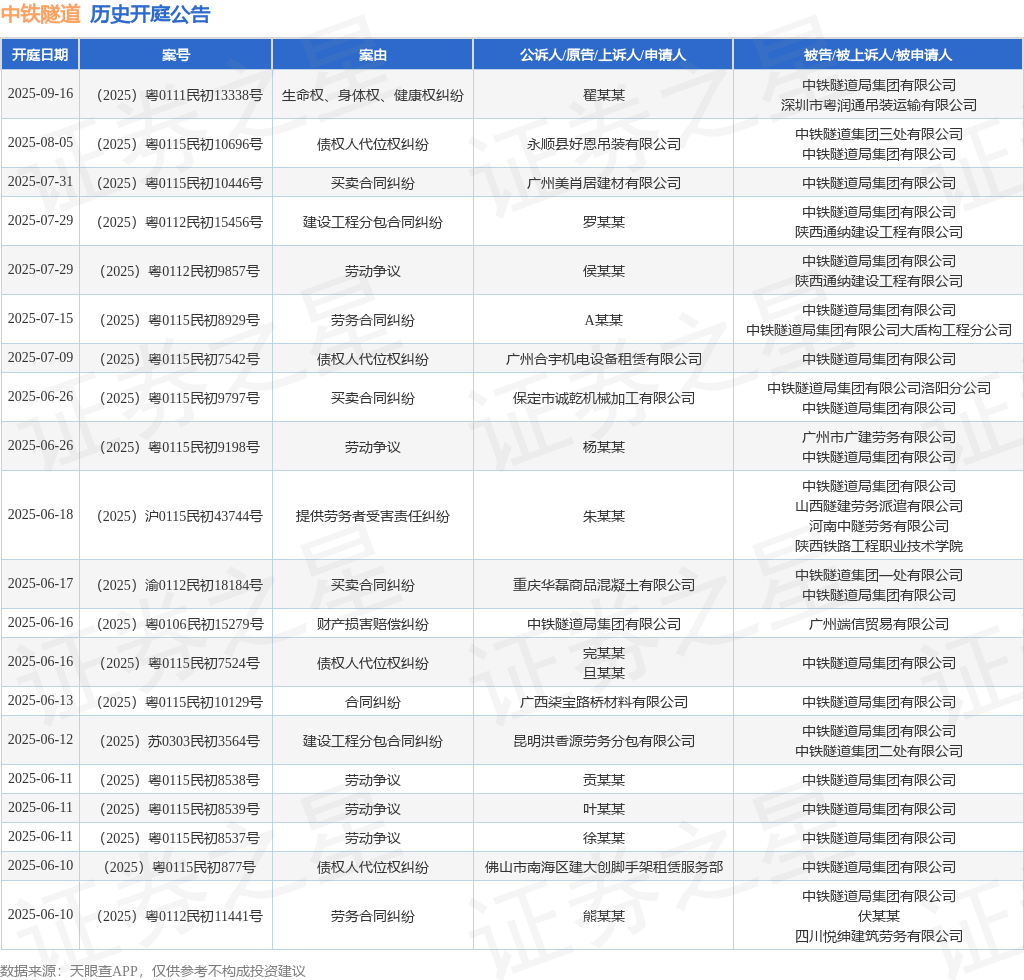
Task: Click case number 粤0115民初9797号
Action: point(180,398)
